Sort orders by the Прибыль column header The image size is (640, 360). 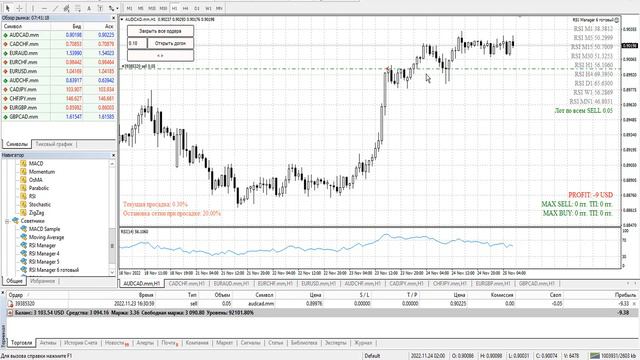point(624,295)
